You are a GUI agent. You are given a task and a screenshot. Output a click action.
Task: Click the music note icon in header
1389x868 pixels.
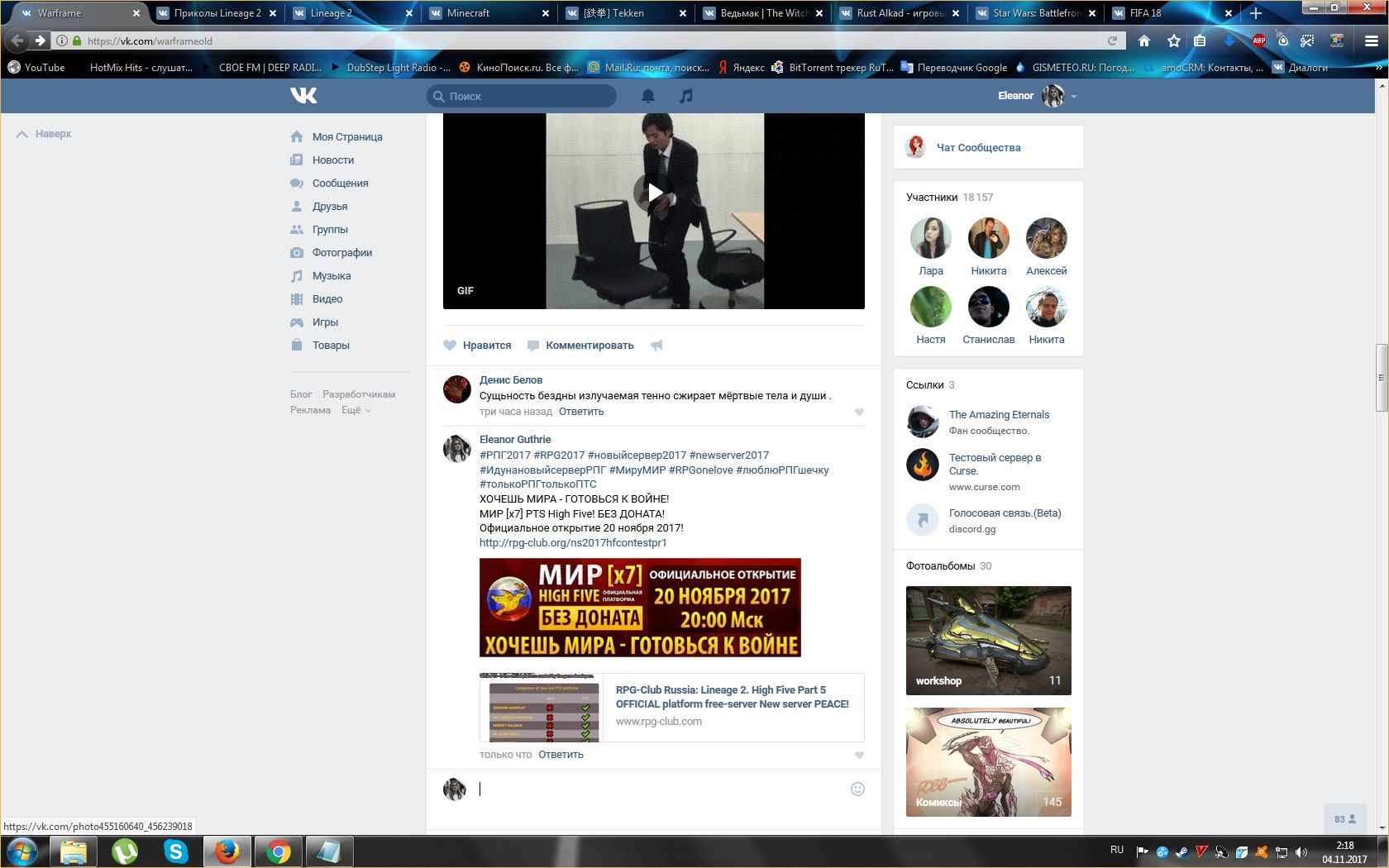(x=685, y=96)
